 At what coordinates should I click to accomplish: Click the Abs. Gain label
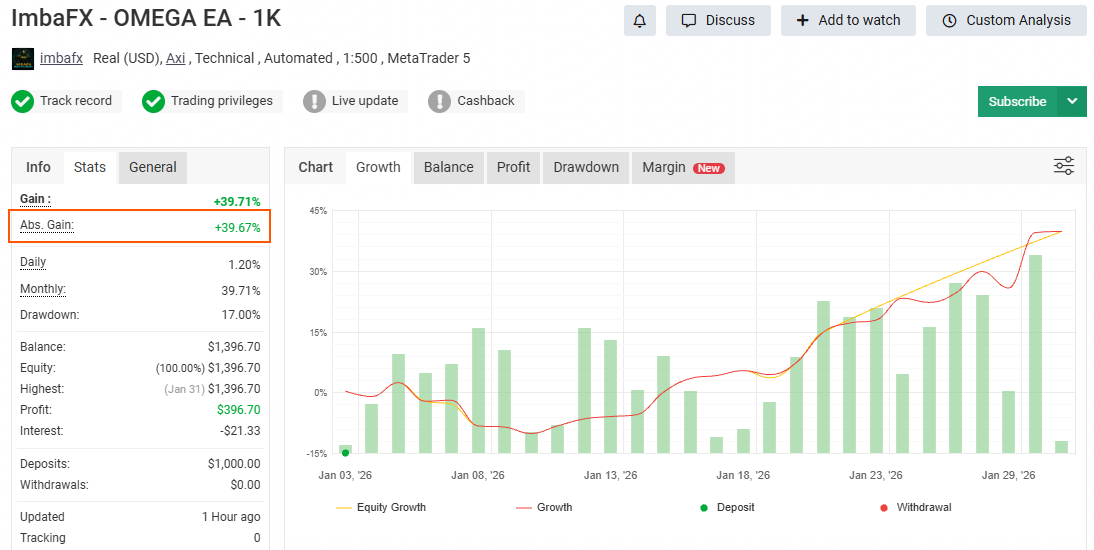[x=47, y=225]
